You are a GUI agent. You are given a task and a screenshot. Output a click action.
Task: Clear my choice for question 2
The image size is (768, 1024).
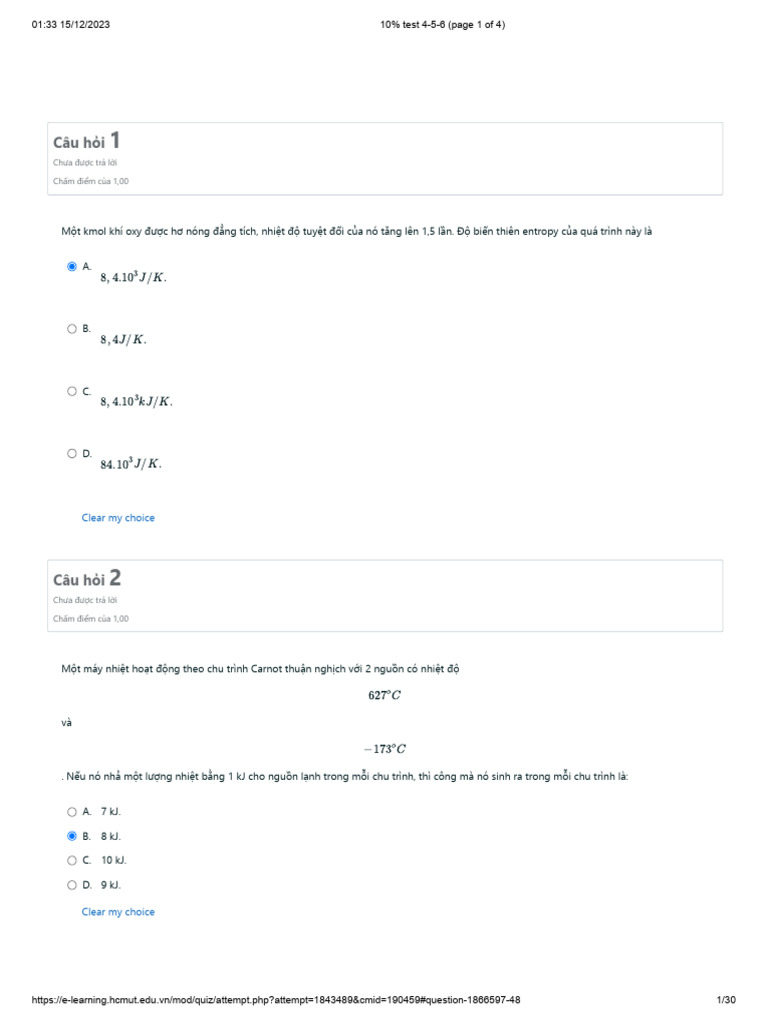pyautogui.click(x=118, y=912)
